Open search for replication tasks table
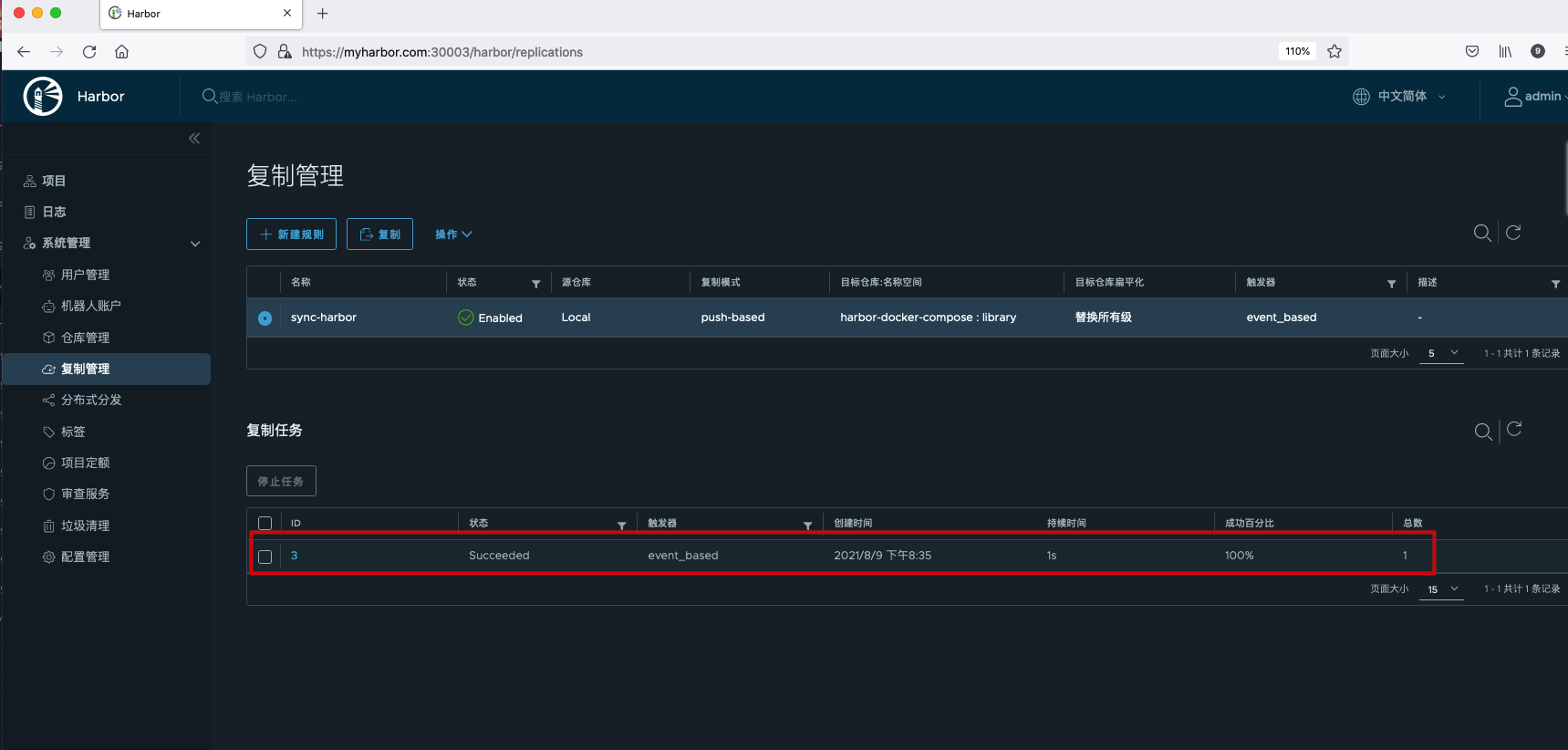The height and width of the screenshot is (750, 1568). (1484, 432)
